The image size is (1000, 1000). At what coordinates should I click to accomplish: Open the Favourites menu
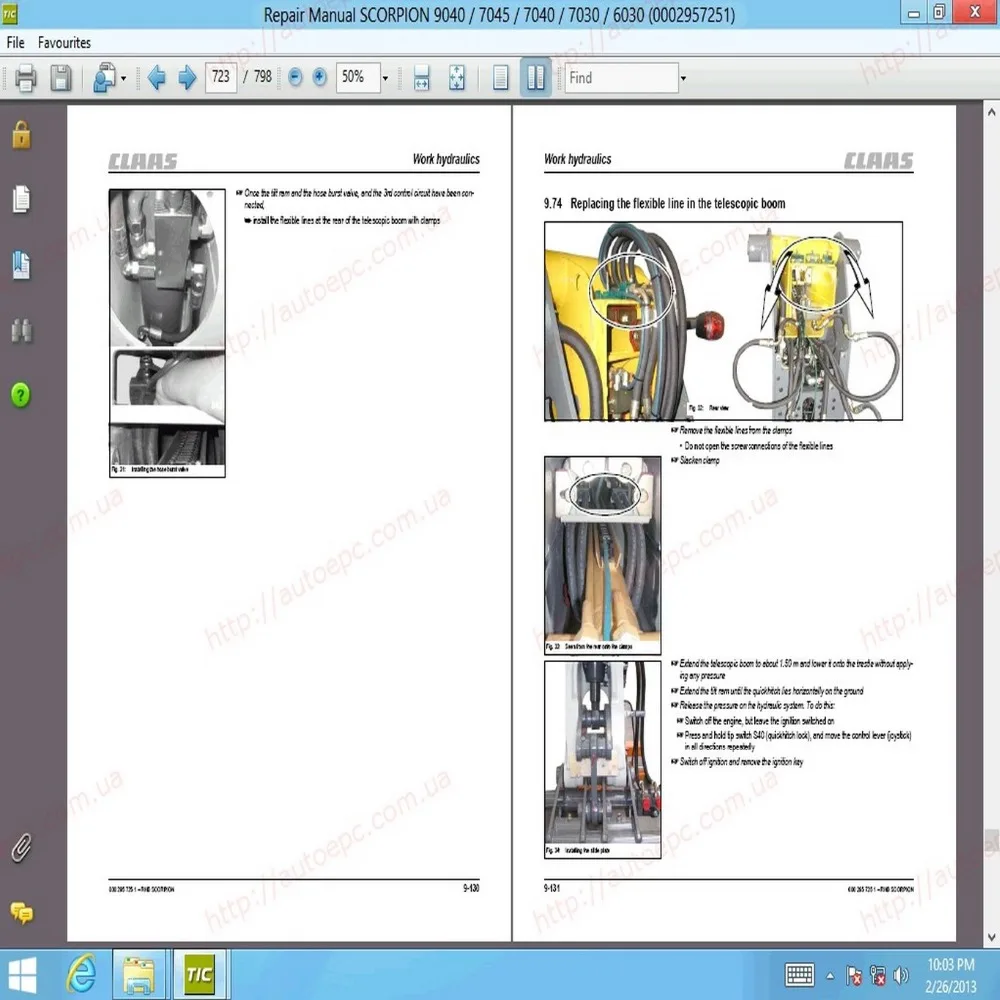(64, 43)
